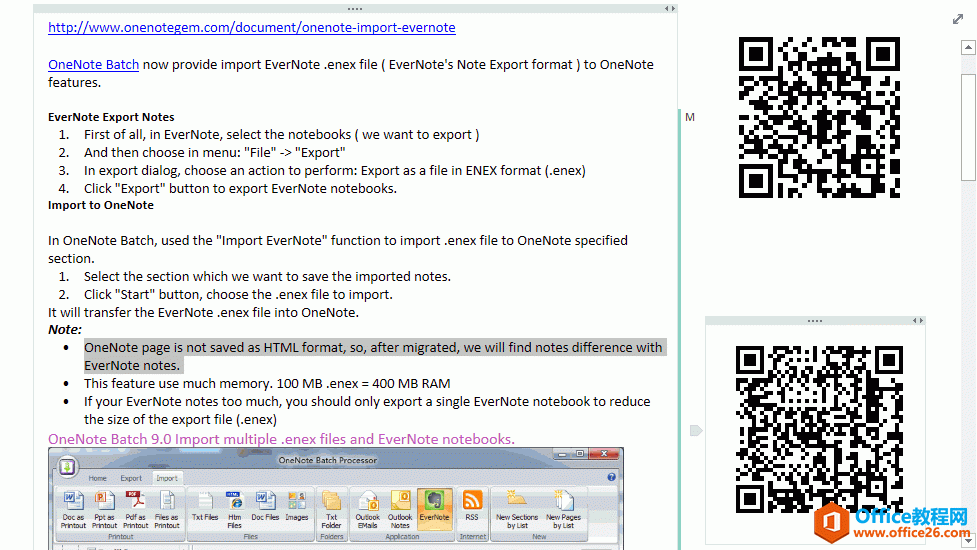The image size is (977, 550).
Task: Click the vertical scrollbar up arrow
Action: pos(968,47)
